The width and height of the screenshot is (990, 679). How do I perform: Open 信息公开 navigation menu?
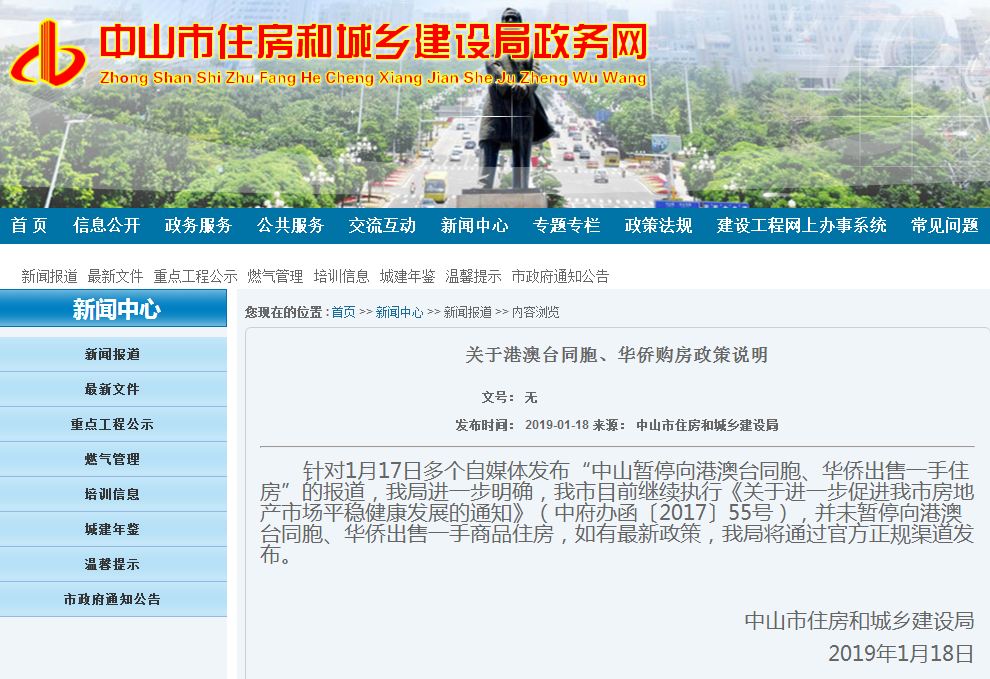pos(106,226)
